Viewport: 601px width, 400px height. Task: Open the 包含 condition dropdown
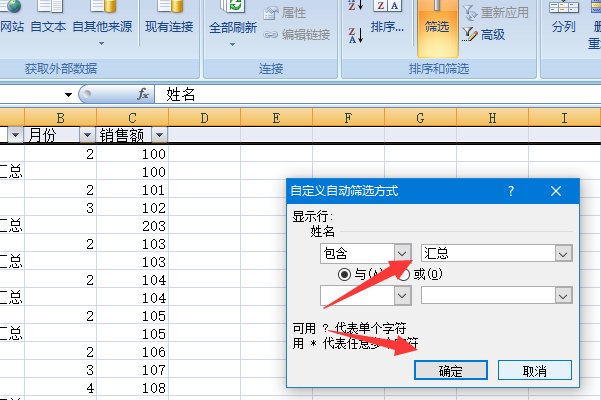coord(402,253)
